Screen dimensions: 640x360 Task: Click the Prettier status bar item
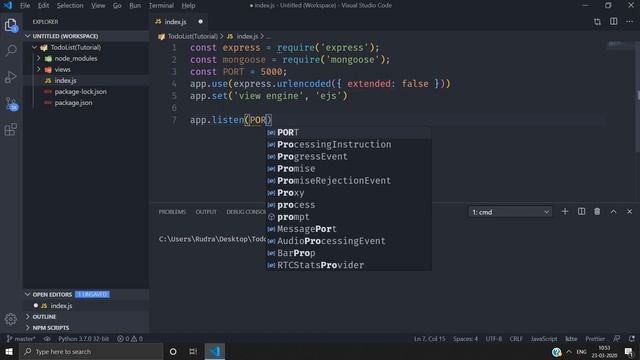tap(595, 339)
